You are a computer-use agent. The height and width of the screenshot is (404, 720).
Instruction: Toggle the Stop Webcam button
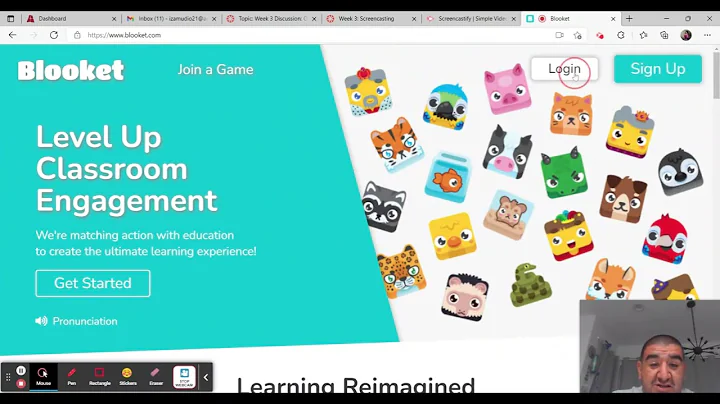tap(184, 377)
